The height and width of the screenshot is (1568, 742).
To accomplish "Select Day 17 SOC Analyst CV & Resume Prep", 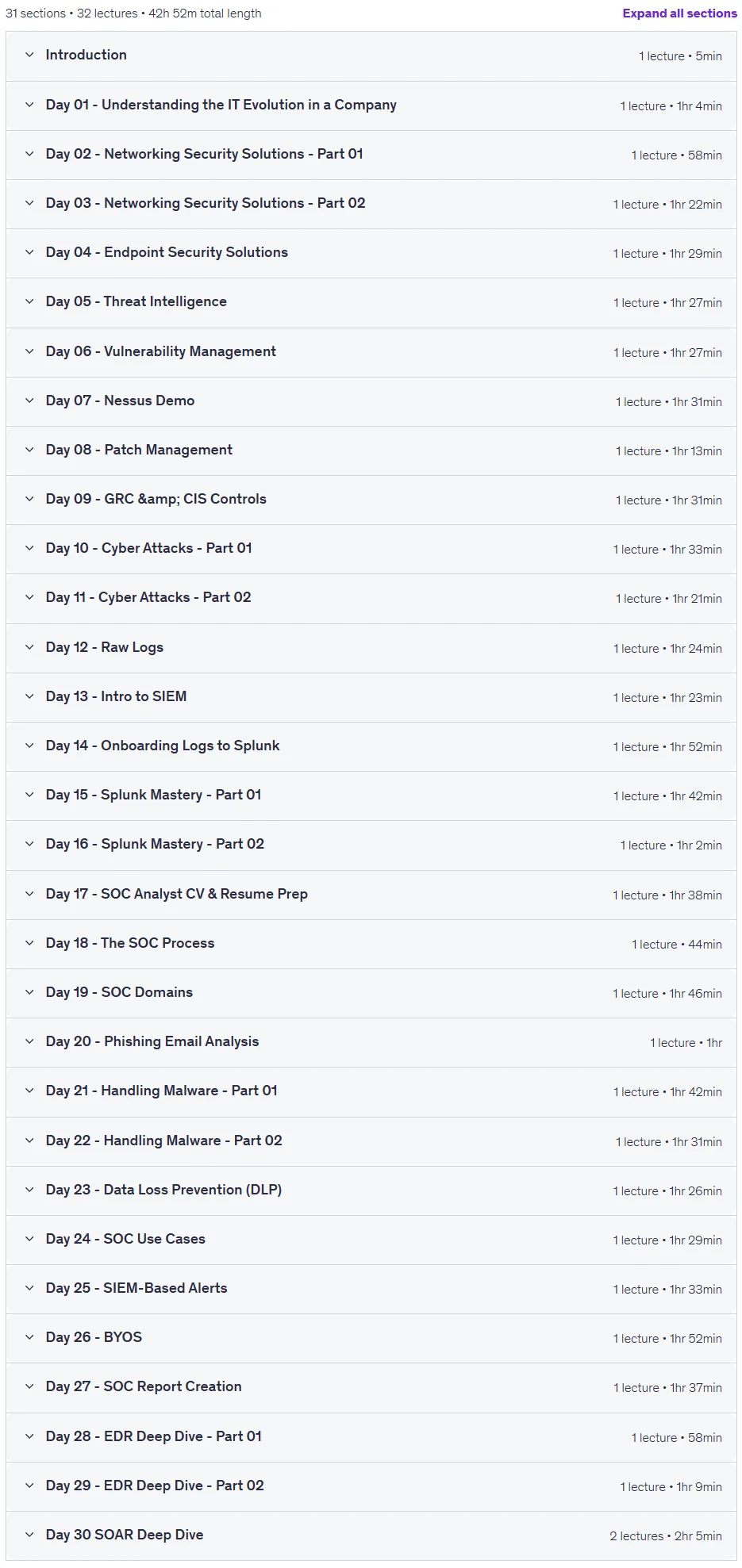I will coord(176,894).
